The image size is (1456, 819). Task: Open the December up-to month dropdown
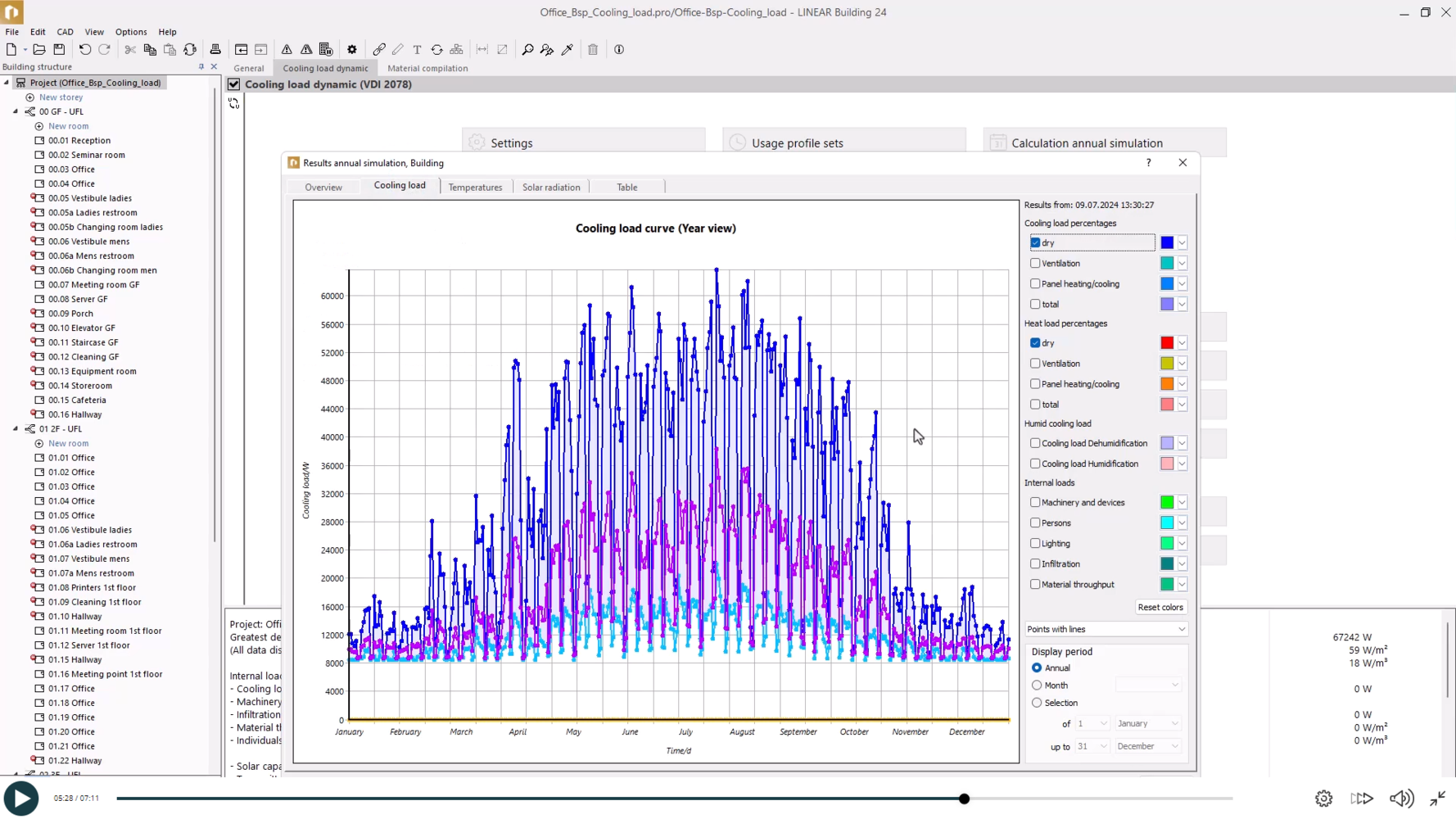(x=1147, y=746)
